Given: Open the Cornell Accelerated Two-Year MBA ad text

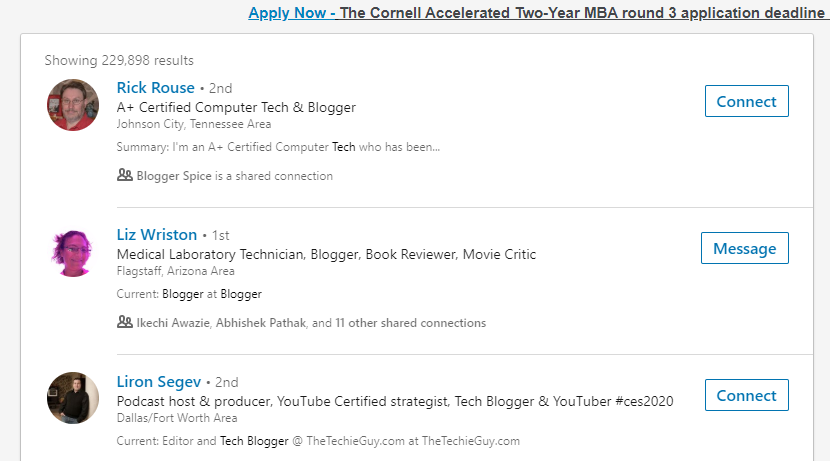Looking at the screenshot, I should pyautogui.click(x=580, y=13).
